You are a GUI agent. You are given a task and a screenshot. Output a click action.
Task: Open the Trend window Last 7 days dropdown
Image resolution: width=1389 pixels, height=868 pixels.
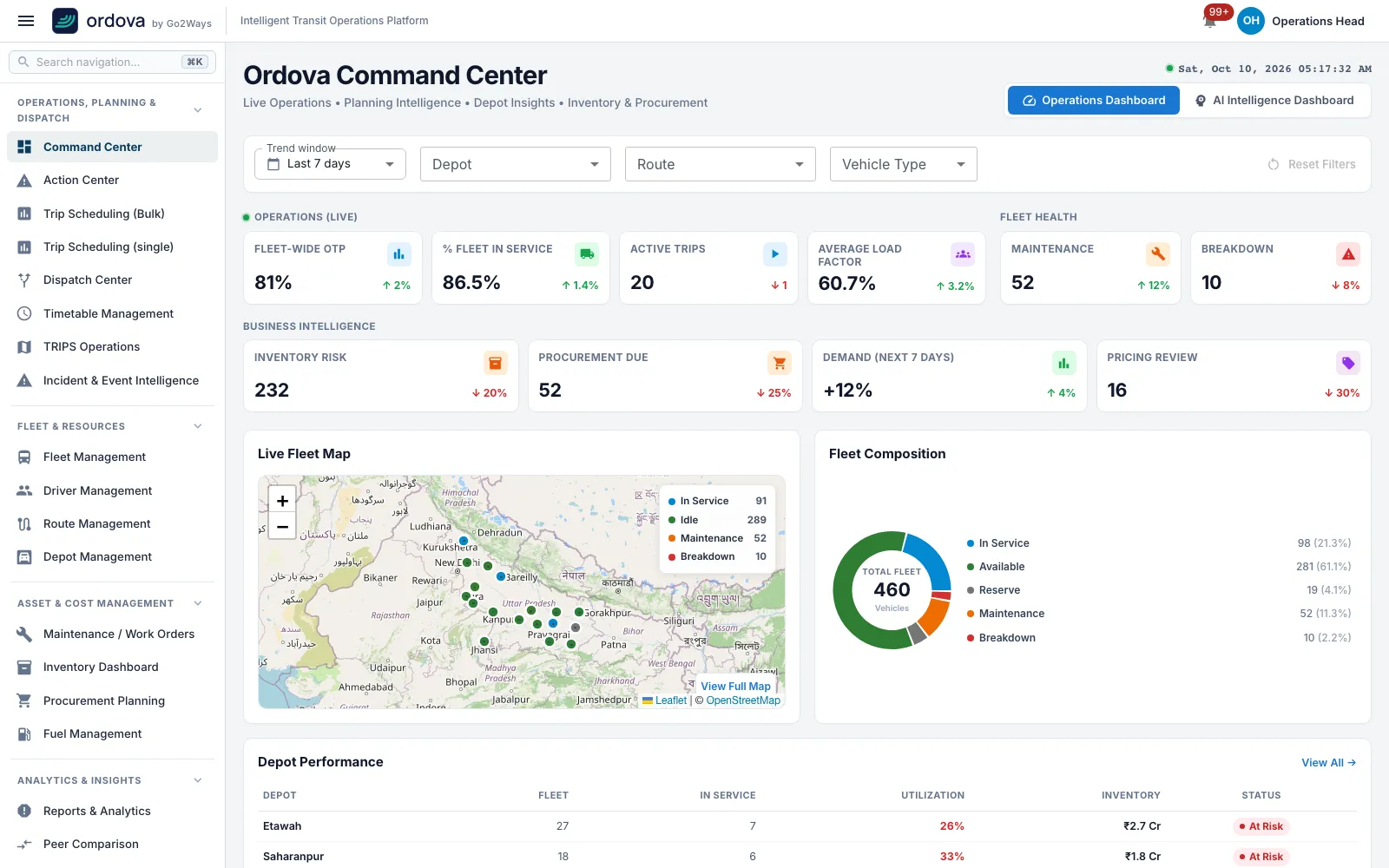330,164
